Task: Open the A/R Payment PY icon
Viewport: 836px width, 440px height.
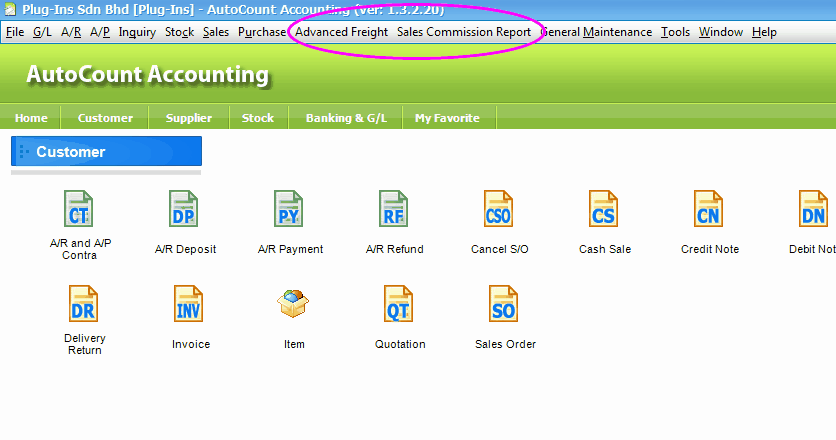Action: point(288,209)
